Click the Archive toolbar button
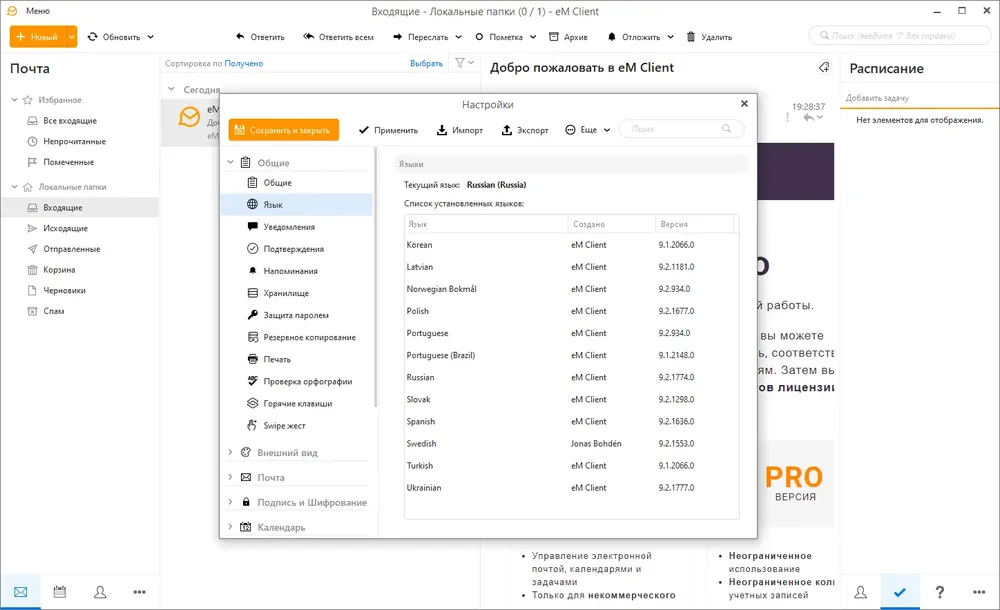Image resolution: width=1000 pixels, height=610 pixels. point(568,37)
